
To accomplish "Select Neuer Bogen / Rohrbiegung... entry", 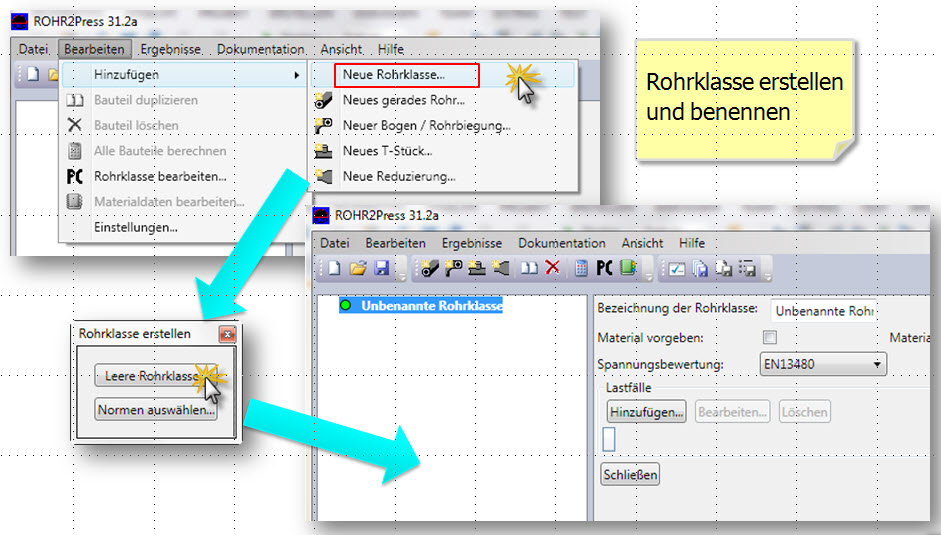I will (x=444, y=125).
